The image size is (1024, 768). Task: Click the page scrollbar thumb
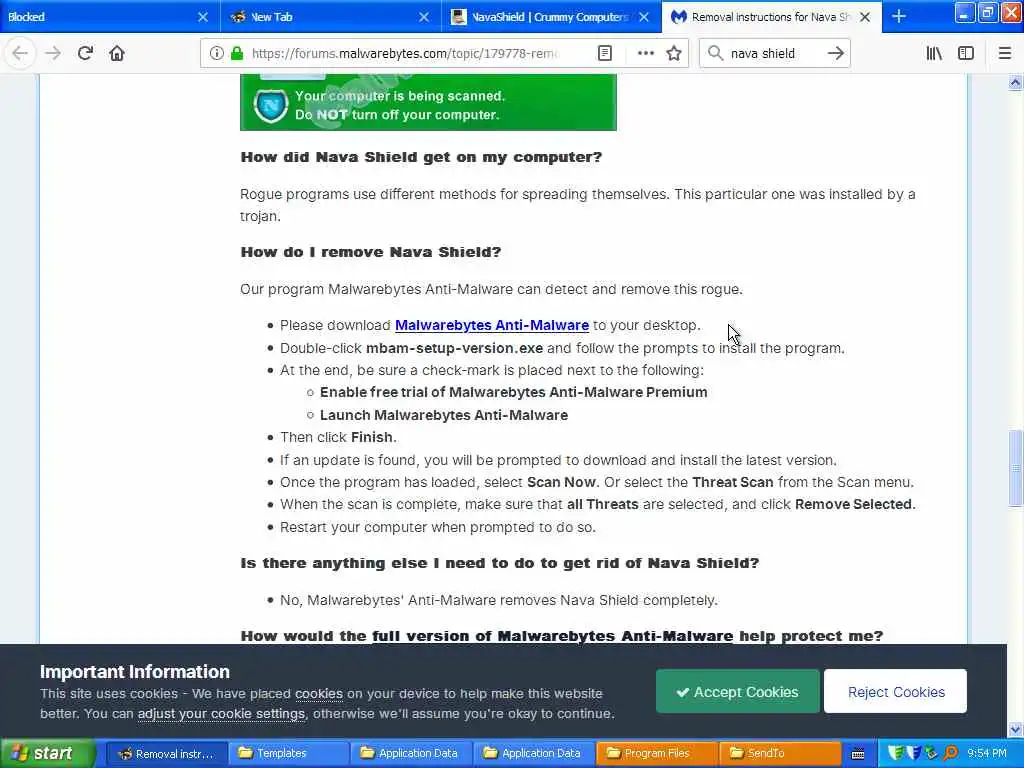coord(1015,468)
